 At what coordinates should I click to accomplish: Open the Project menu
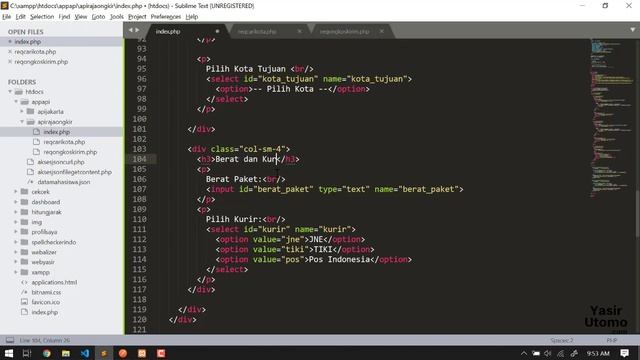point(137,17)
